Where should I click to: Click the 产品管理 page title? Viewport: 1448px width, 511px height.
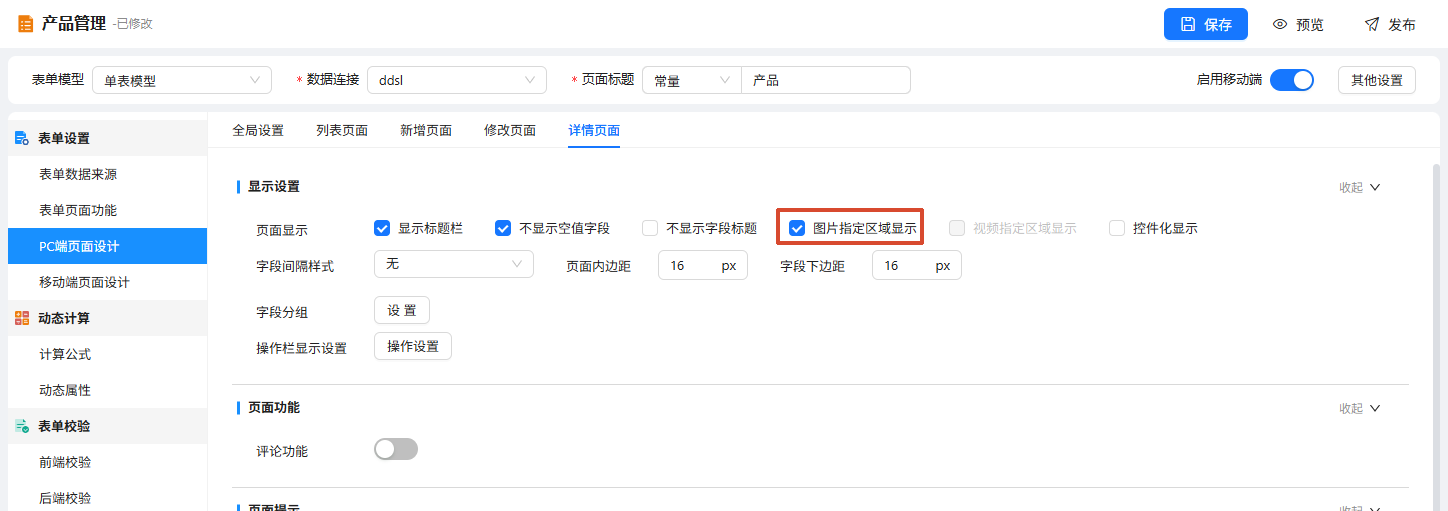pyautogui.click(x=74, y=24)
